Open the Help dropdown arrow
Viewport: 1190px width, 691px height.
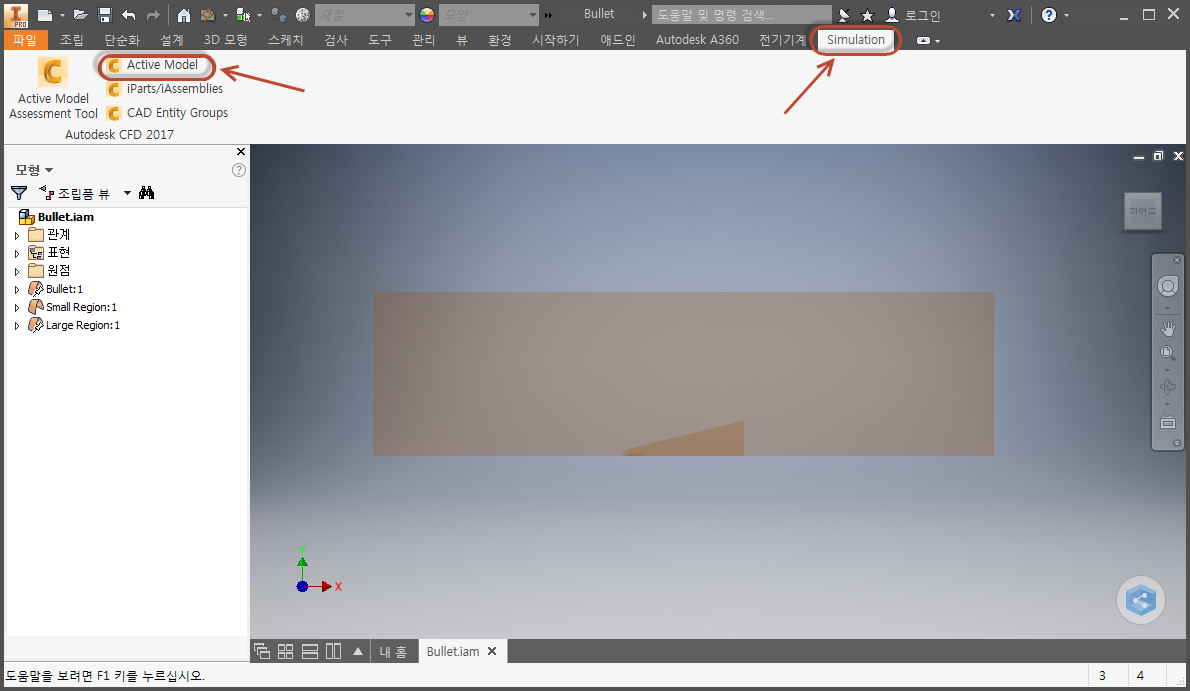click(1066, 15)
